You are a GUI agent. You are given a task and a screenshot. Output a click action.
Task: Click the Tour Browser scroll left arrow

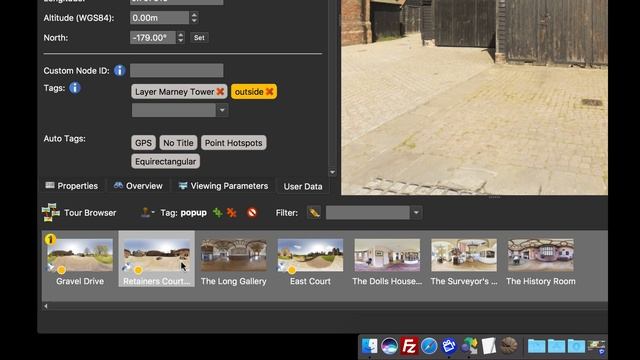click(46, 306)
